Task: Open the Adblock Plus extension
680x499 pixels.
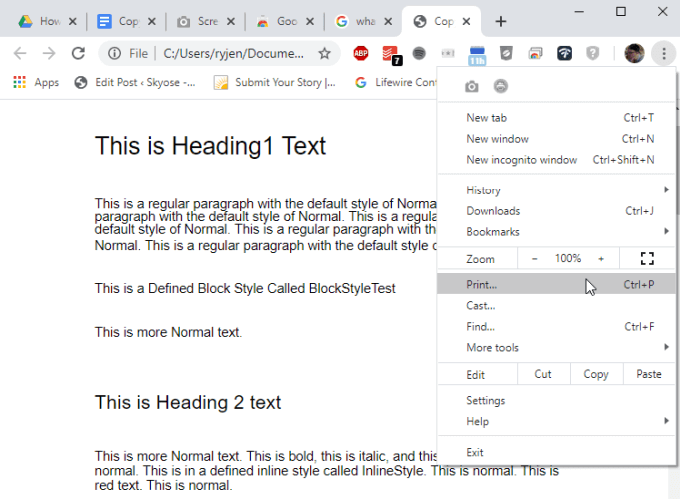Action: [361, 53]
